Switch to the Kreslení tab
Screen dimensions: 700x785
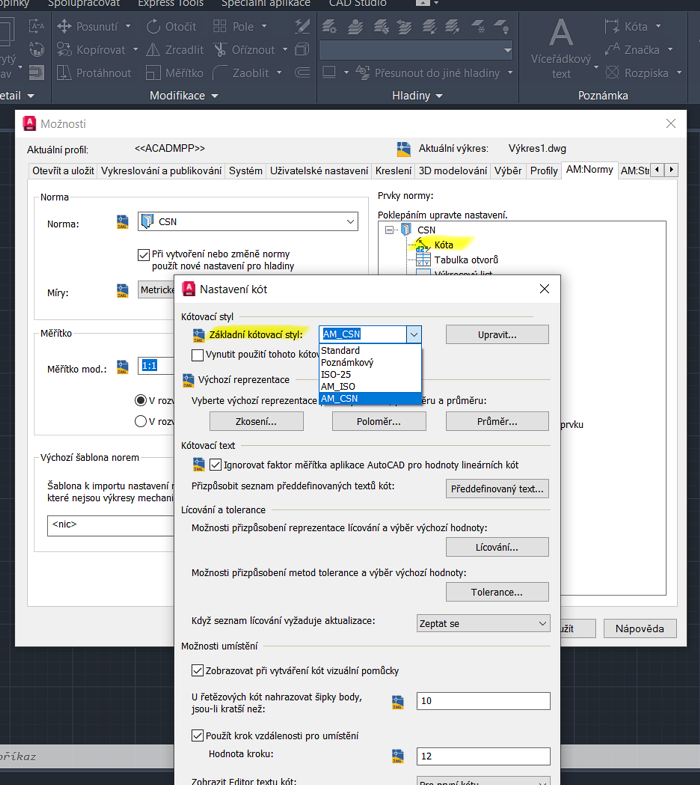click(393, 171)
